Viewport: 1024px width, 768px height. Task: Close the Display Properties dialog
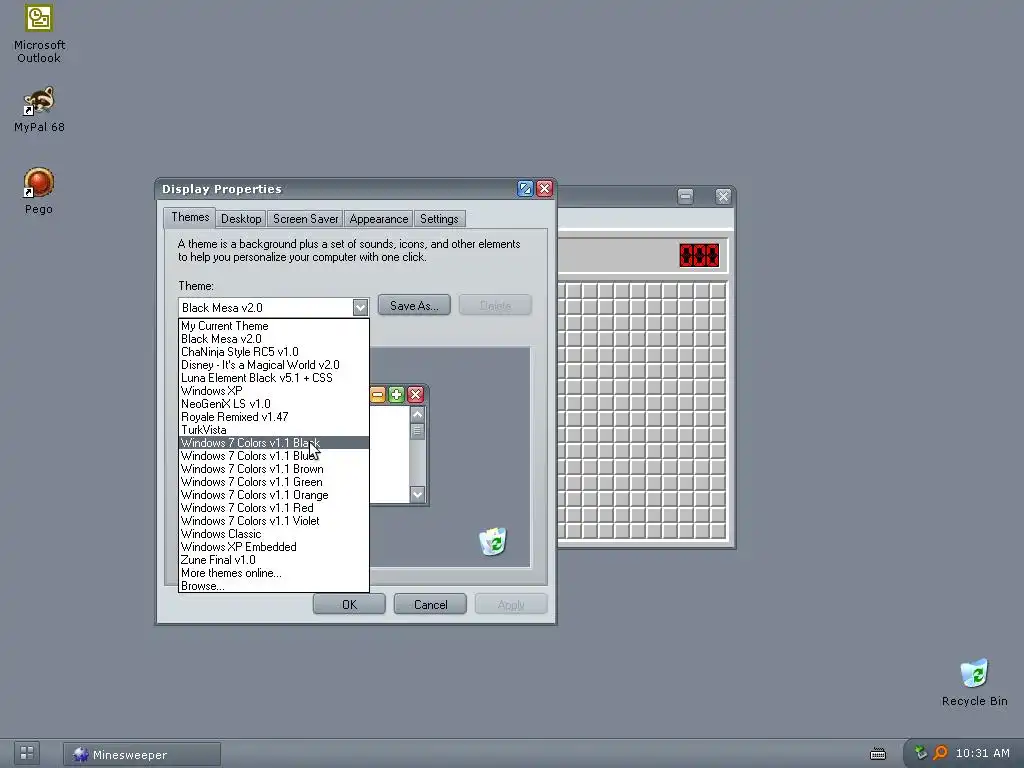click(x=545, y=189)
